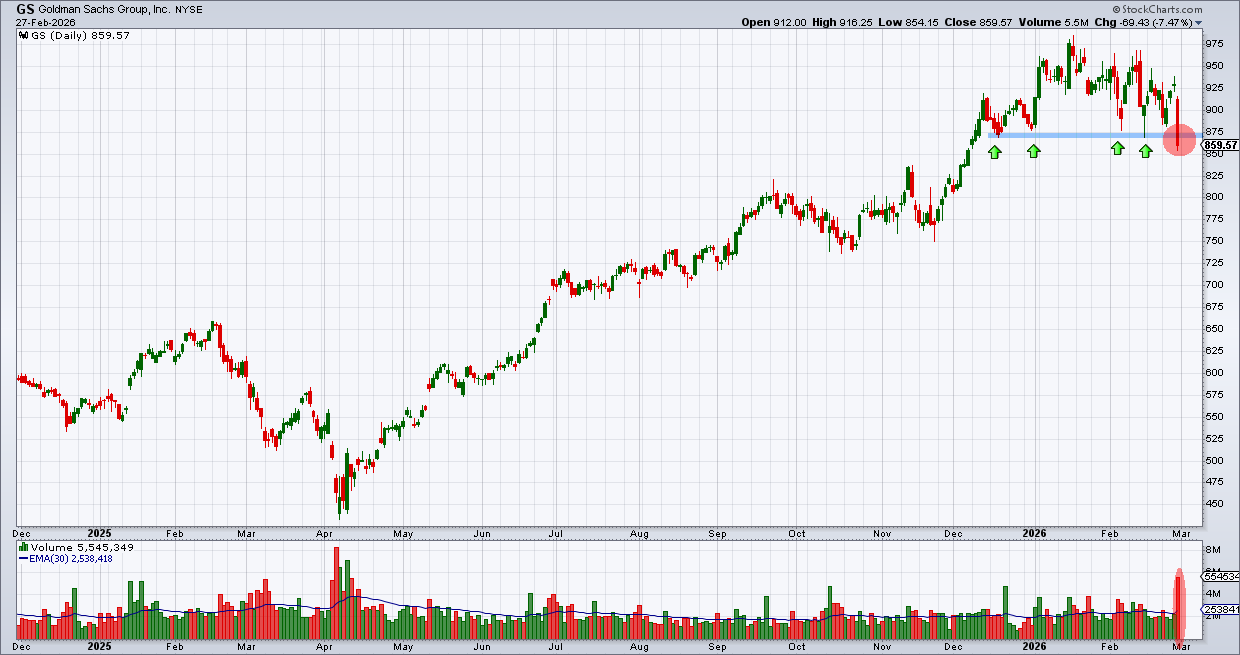Click the green bars icon beside Volume legend

point(24,548)
